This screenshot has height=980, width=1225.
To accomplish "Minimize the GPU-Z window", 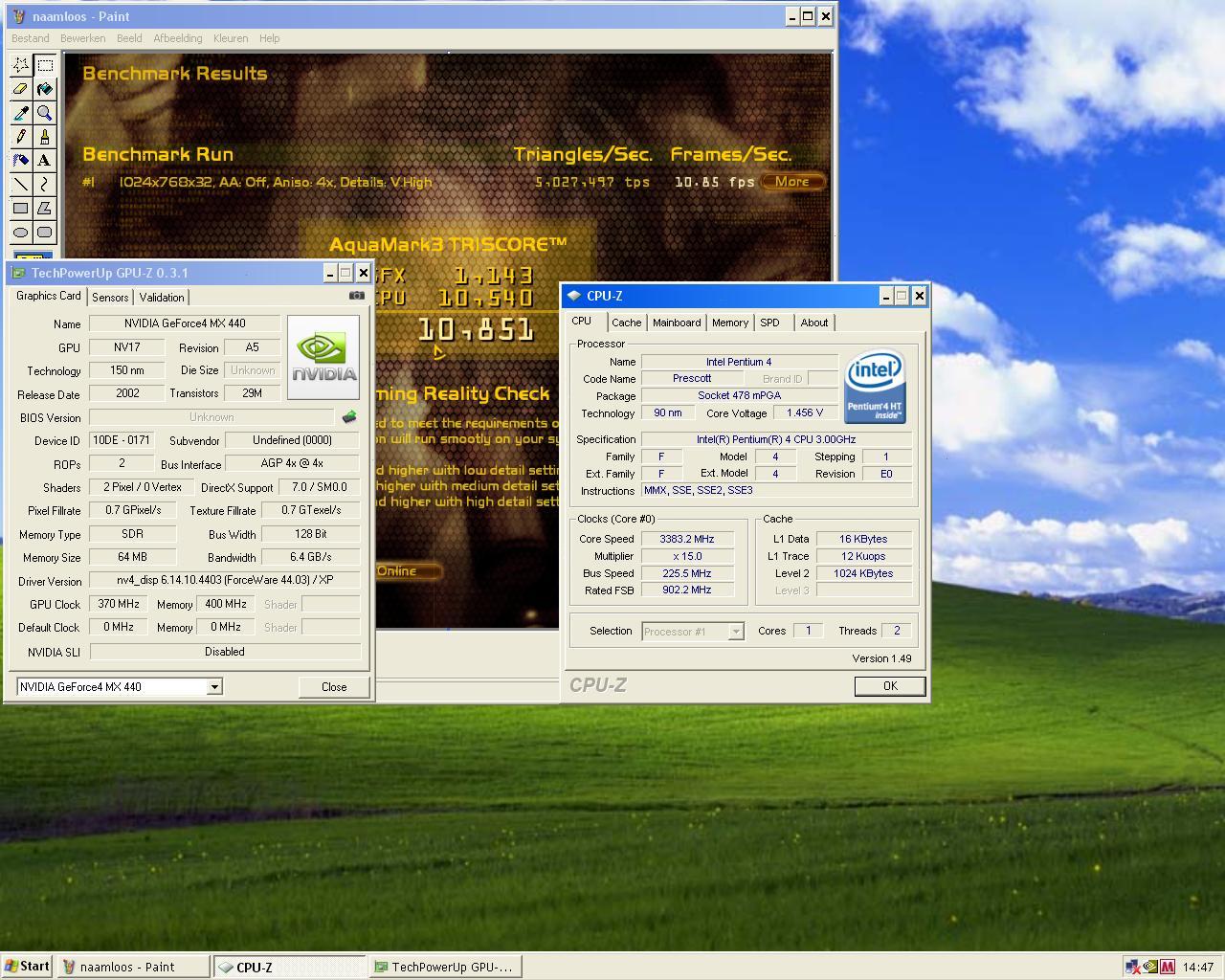I will [x=330, y=273].
